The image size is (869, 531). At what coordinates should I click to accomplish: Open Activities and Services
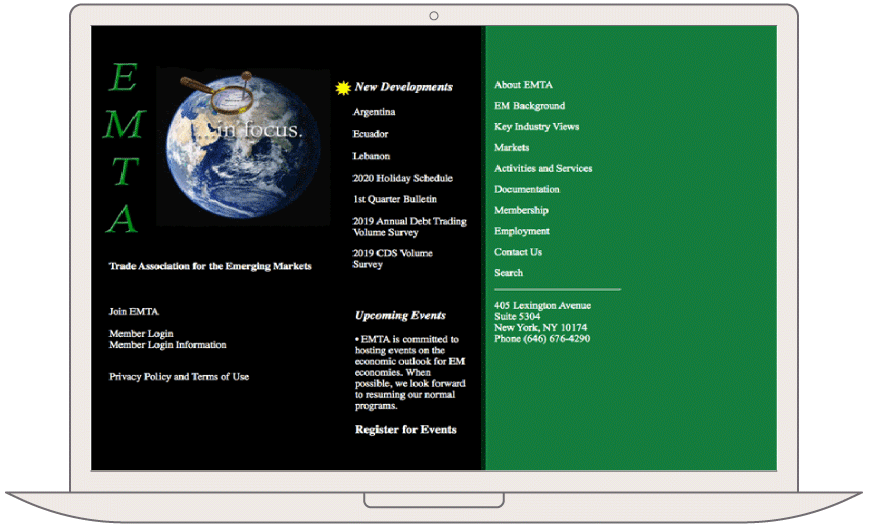click(543, 169)
